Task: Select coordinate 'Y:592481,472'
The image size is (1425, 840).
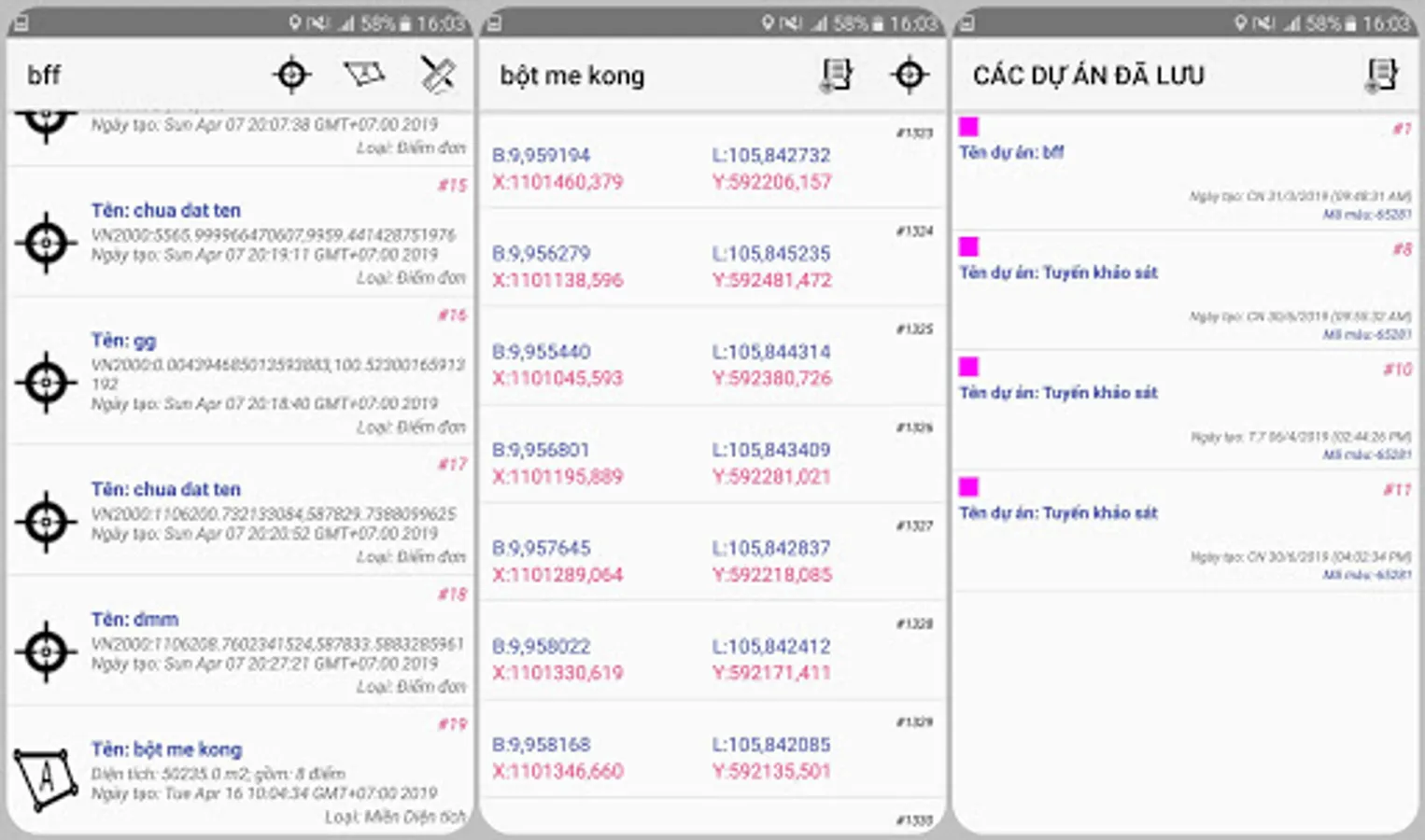Action: coord(771,280)
